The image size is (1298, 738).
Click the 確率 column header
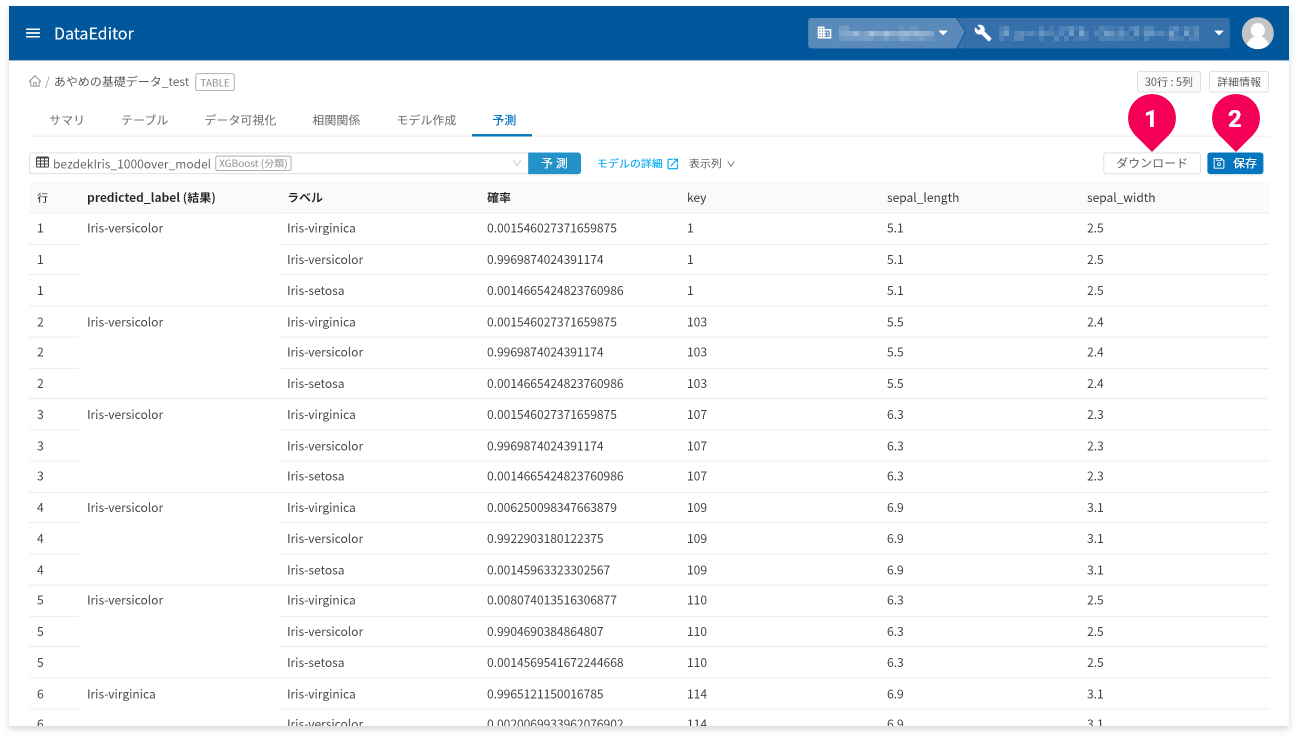click(499, 198)
